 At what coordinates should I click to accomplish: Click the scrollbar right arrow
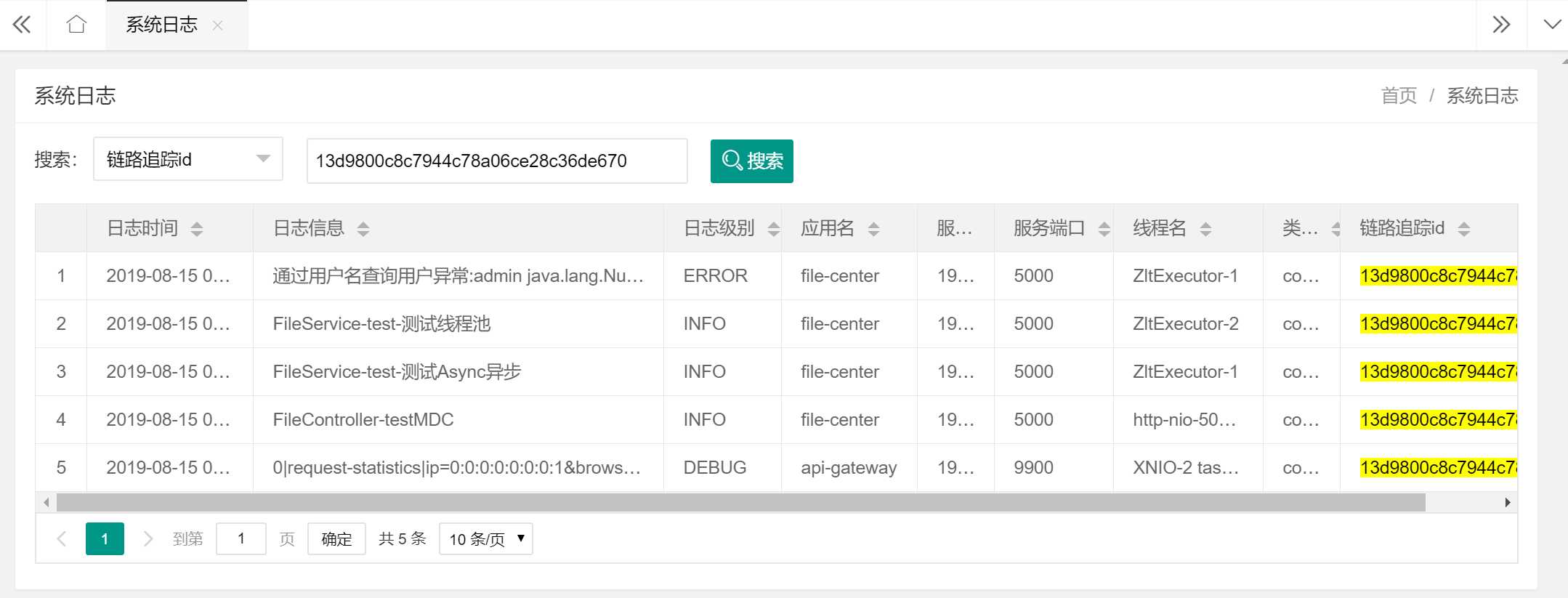[1508, 502]
